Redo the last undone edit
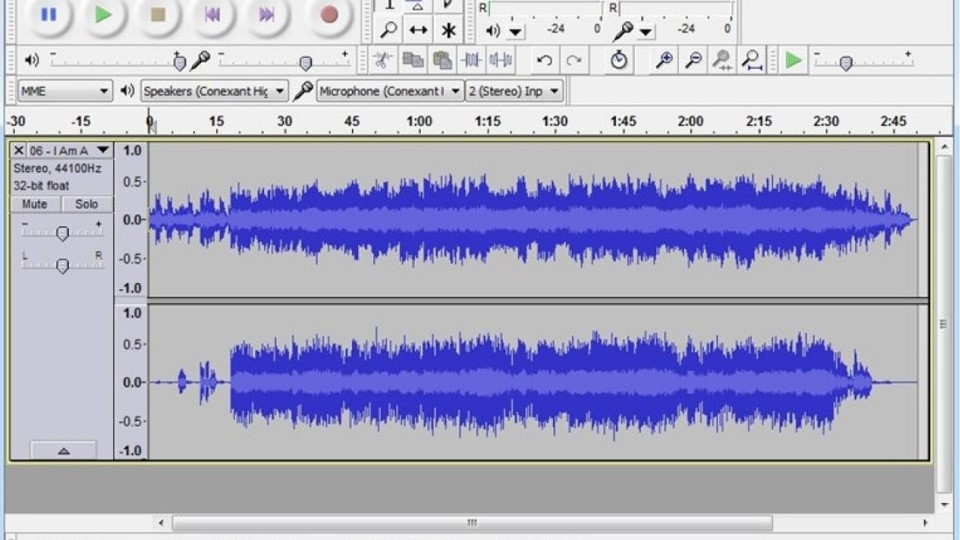This screenshot has height=540, width=960. 574,60
